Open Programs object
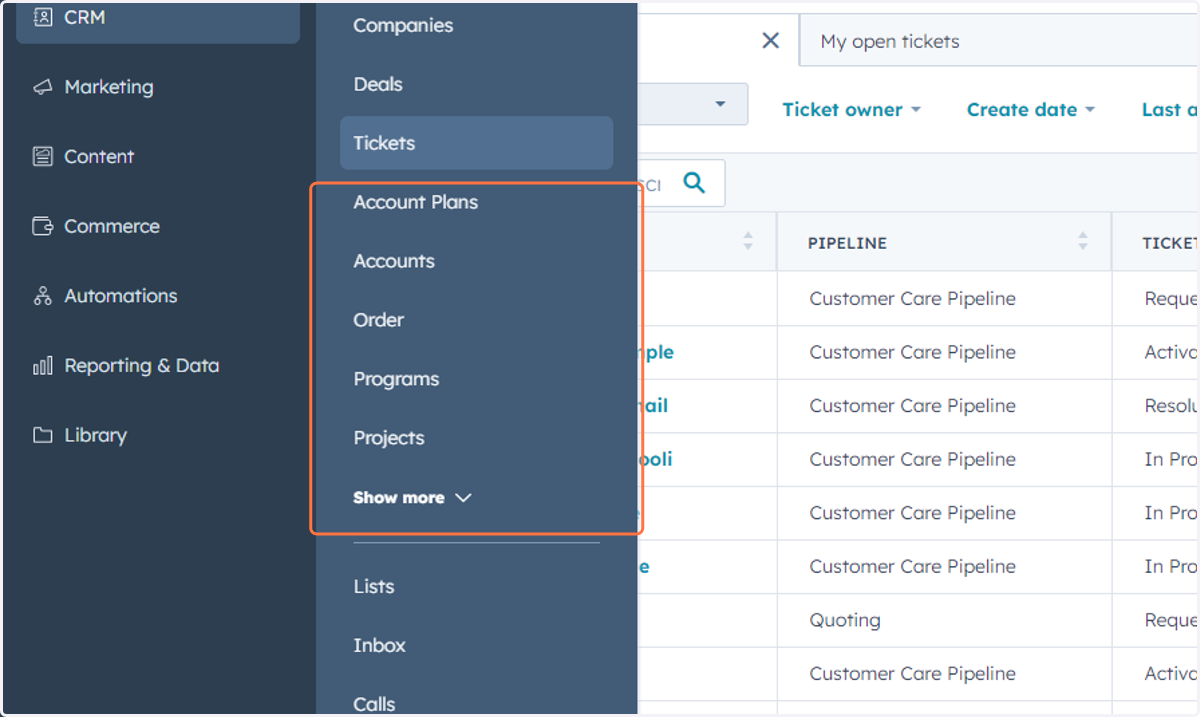Image resolution: width=1200 pixels, height=717 pixels. tap(396, 379)
